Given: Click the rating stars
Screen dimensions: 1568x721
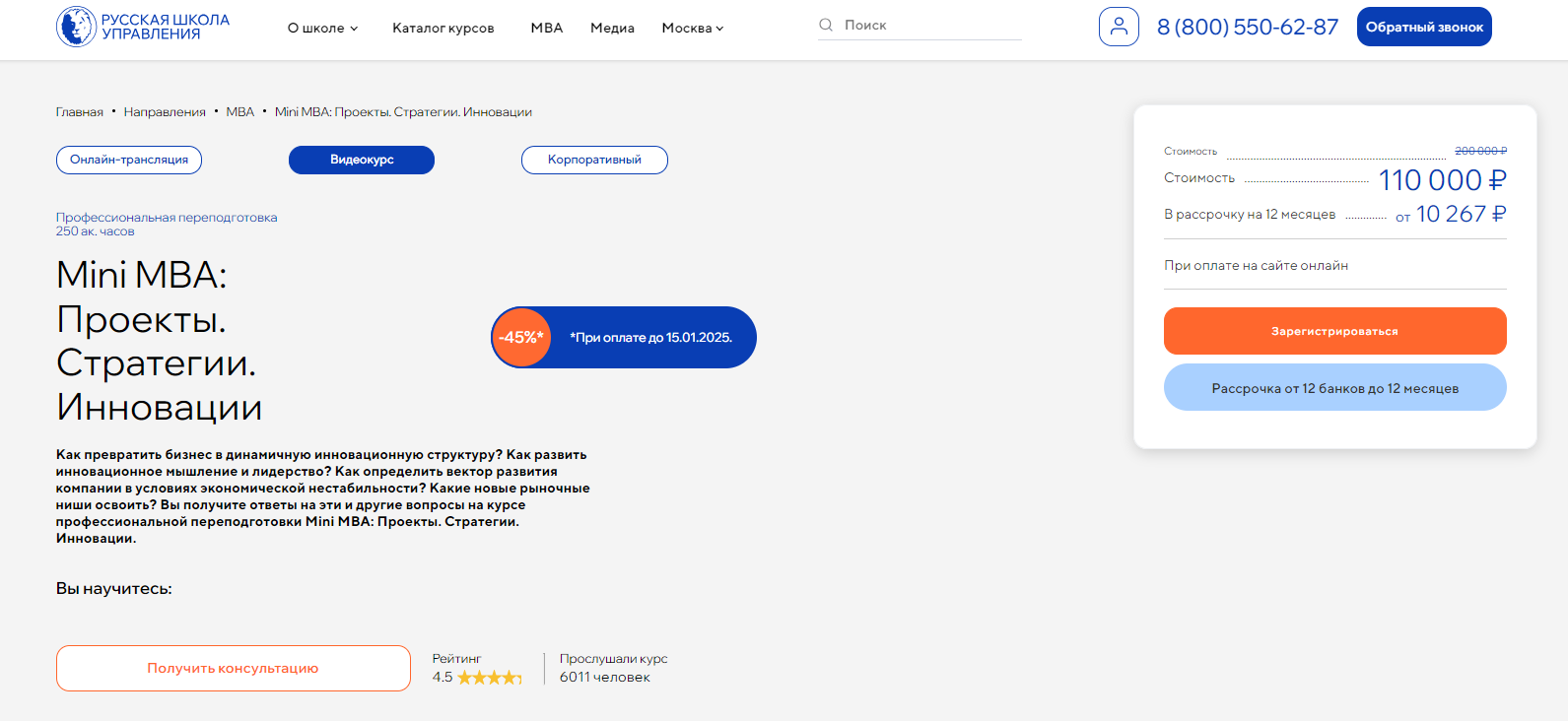Looking at the screenshot, I should tap(489, 678).
